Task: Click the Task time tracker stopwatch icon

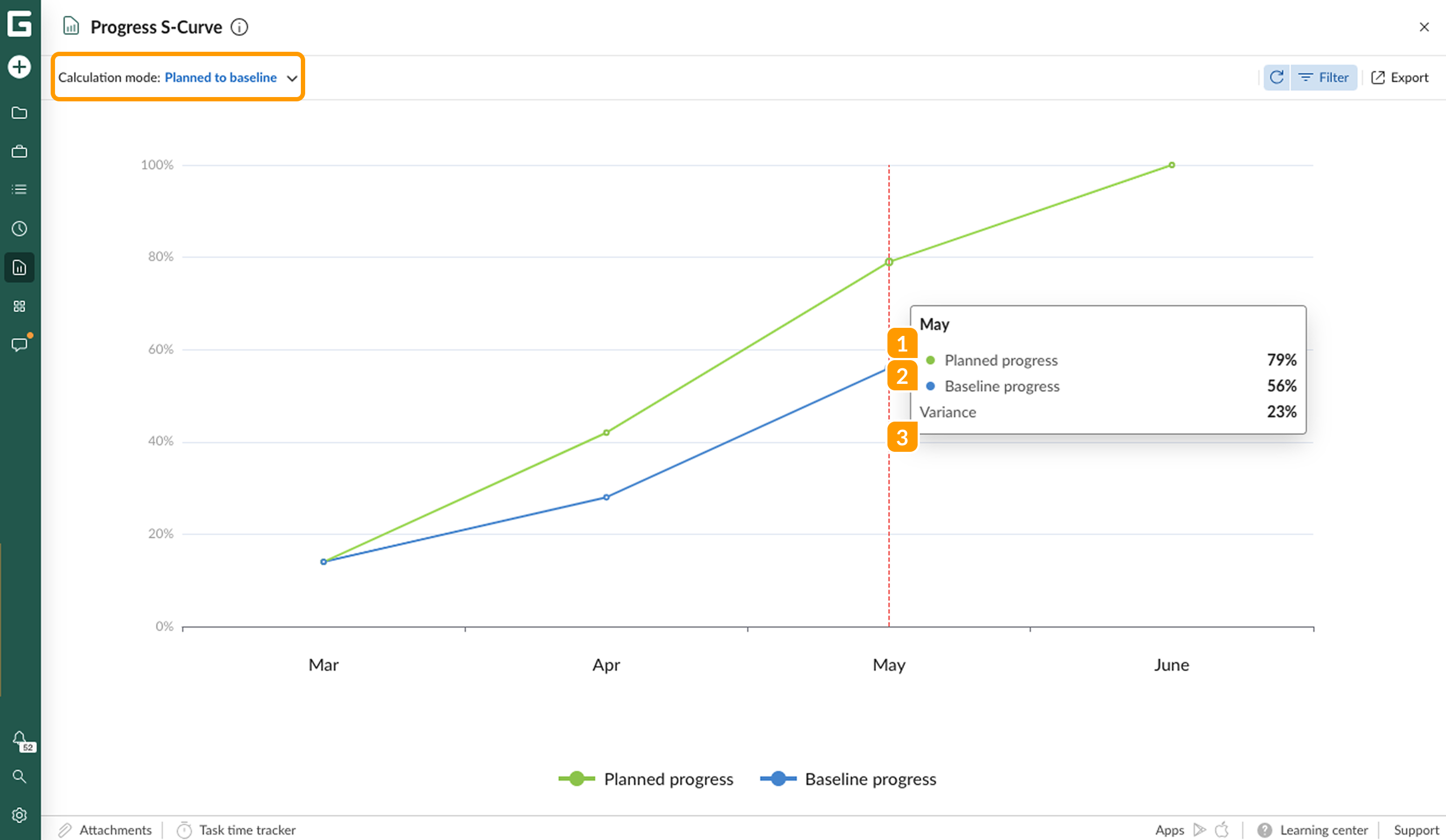Action: click(184, 830)
